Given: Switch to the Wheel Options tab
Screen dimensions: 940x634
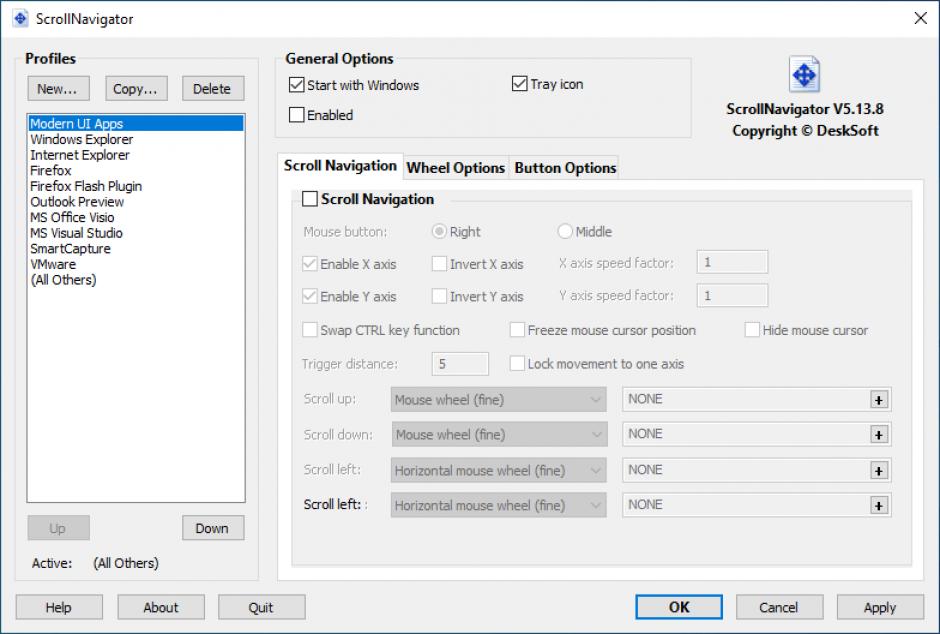Looking at the screenshot, I should click(x=455, y=168).
